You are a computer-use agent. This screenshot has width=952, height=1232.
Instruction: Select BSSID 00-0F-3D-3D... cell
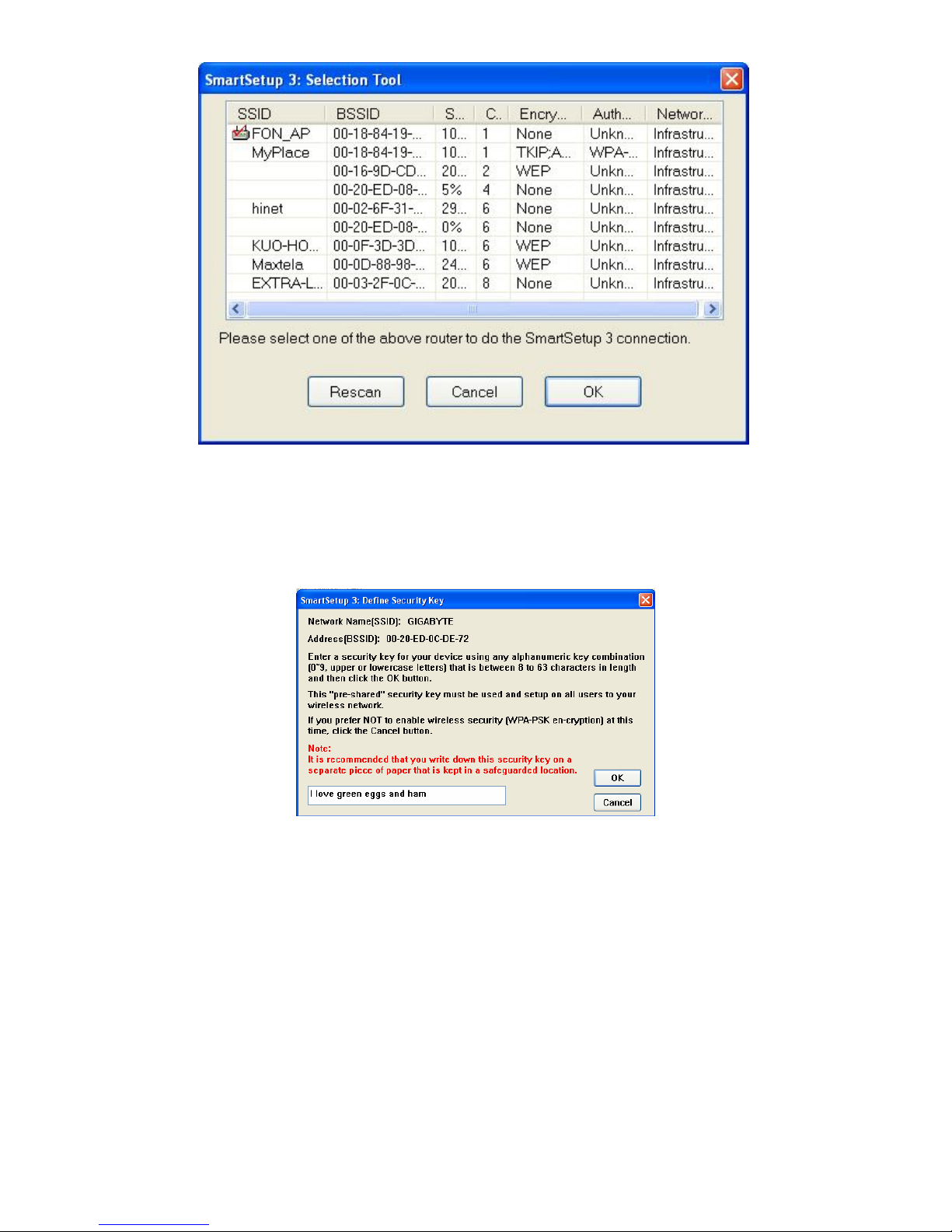tap(380, 246)
